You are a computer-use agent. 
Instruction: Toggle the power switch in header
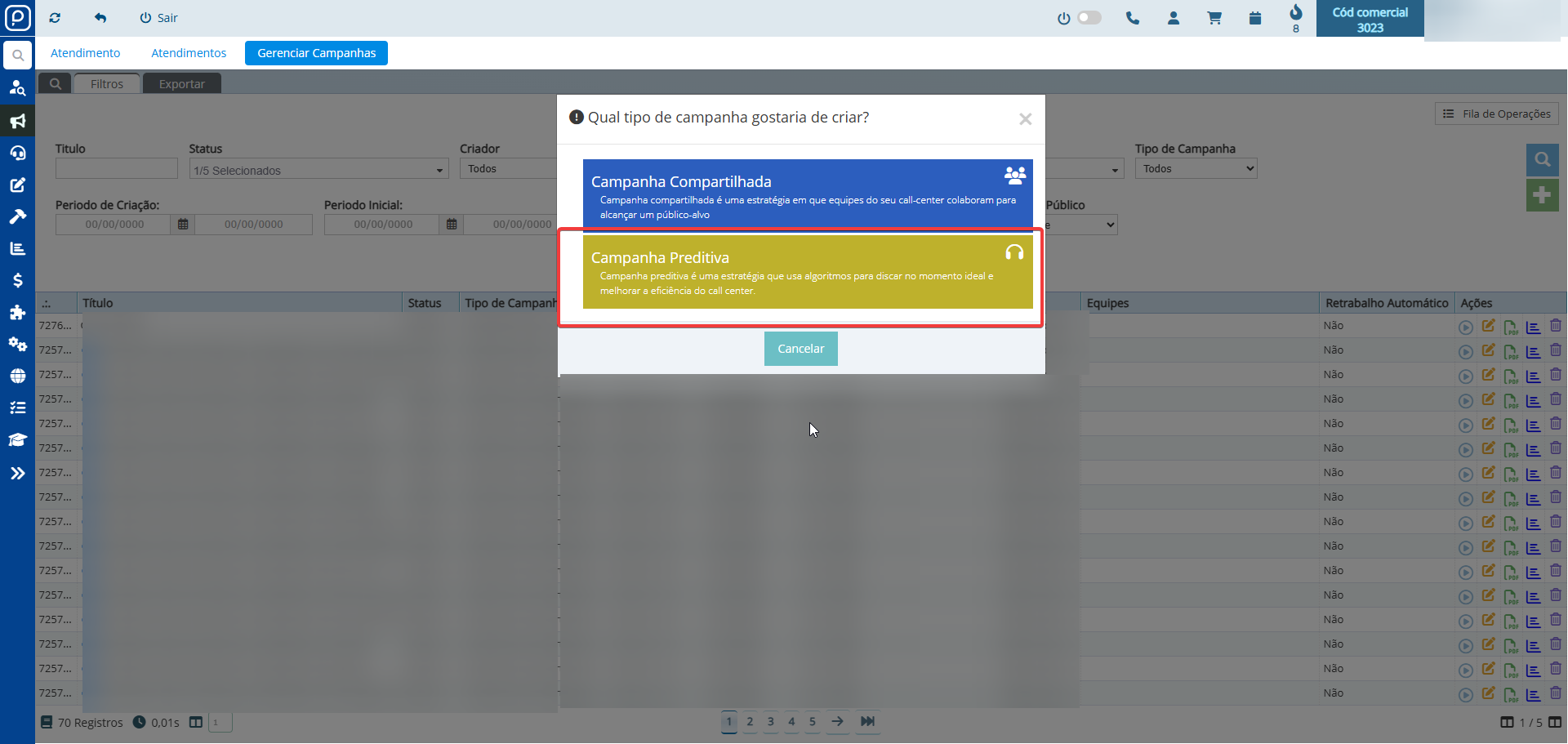coord(1089,18)
